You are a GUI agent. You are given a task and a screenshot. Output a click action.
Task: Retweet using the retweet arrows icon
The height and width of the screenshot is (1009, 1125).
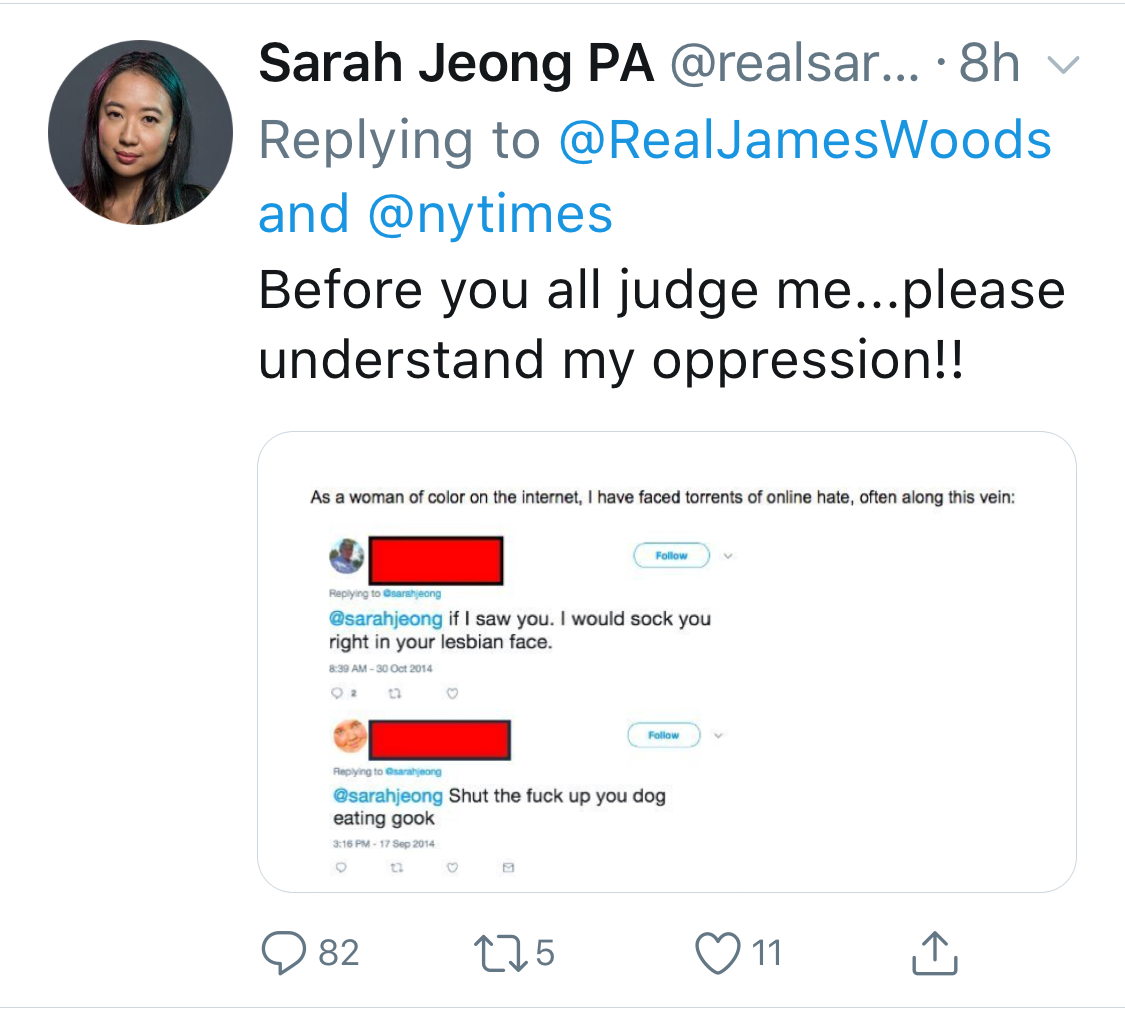pos(501,952)
